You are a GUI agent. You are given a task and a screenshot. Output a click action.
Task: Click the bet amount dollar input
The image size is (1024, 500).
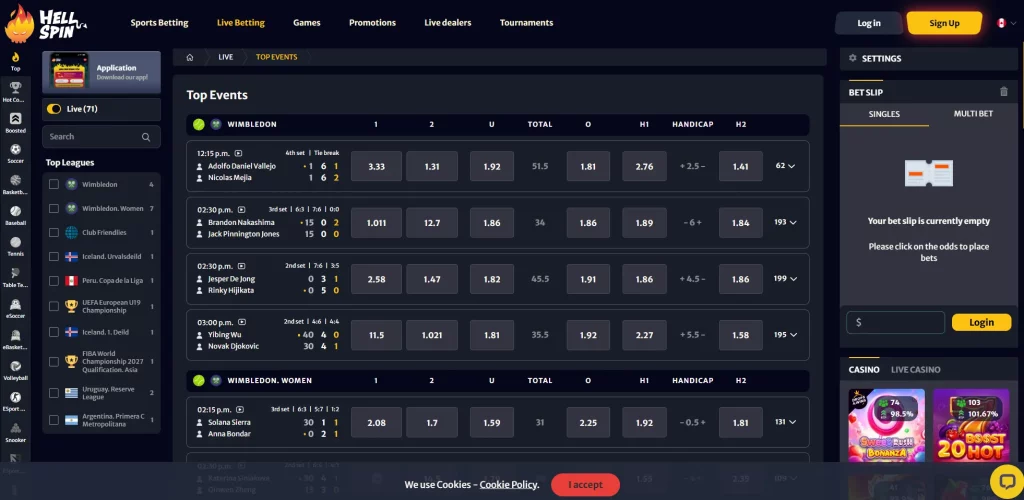pyautogui.click(x=895, y=322)
